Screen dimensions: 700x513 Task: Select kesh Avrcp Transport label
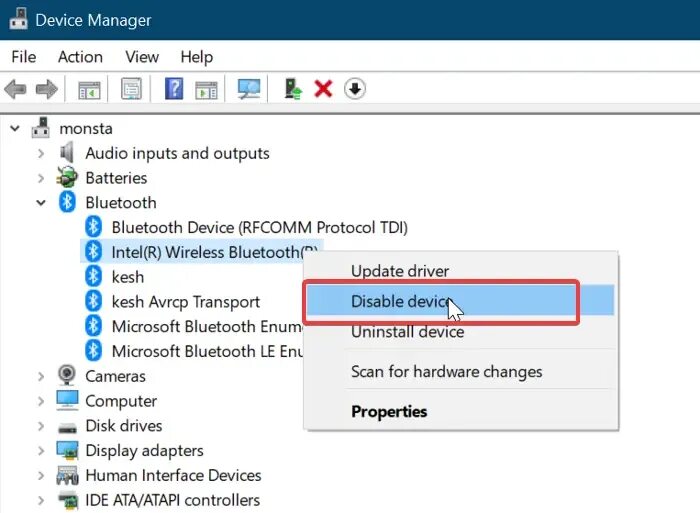point(186,302)
